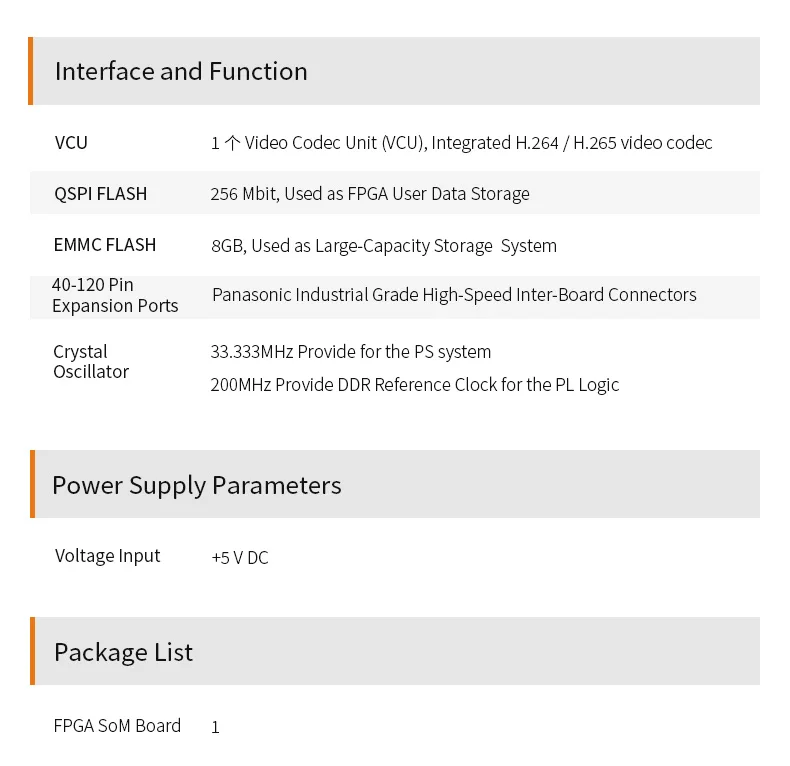Click the +5 V DC value

240,558
